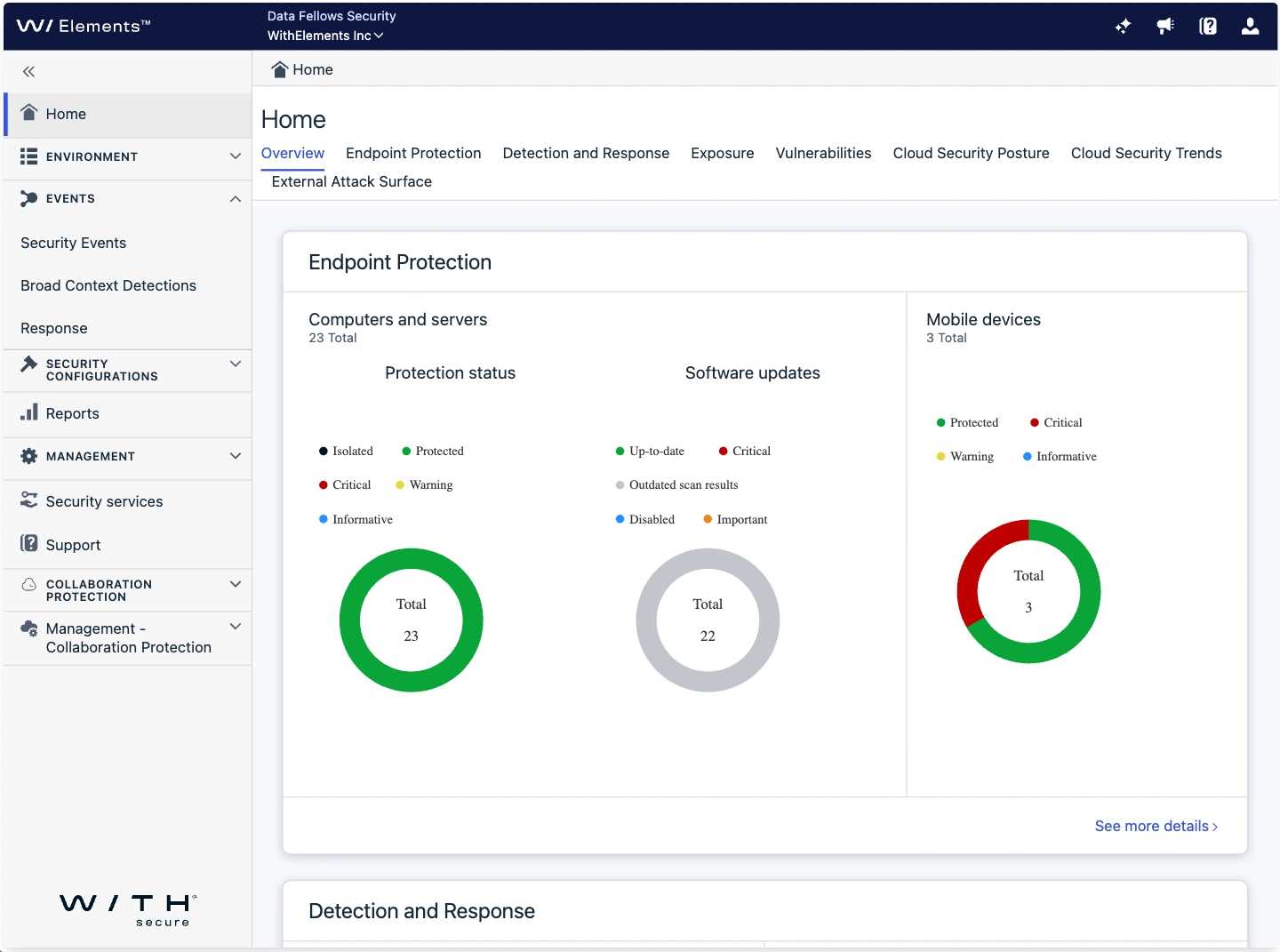Switch to the Cloud Security Posture tab
Image resolution: width=1280 pixels, height=952 pixels.
pos(971,153)
